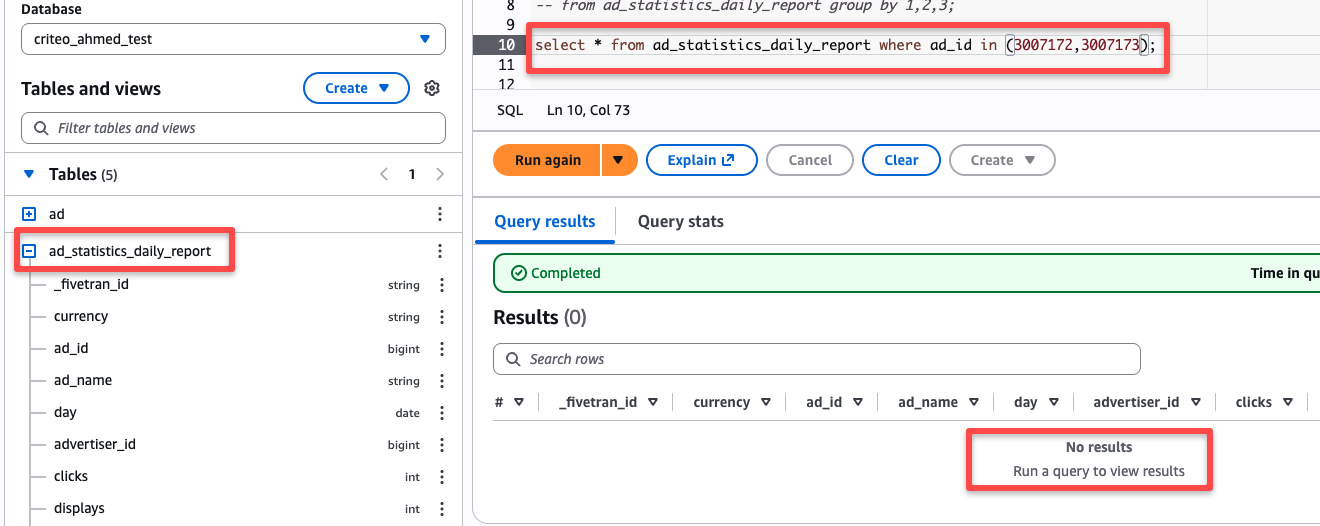Click the Ln 10, Col 73 status text
The image size is (1320, 526).
pos(589,110)
